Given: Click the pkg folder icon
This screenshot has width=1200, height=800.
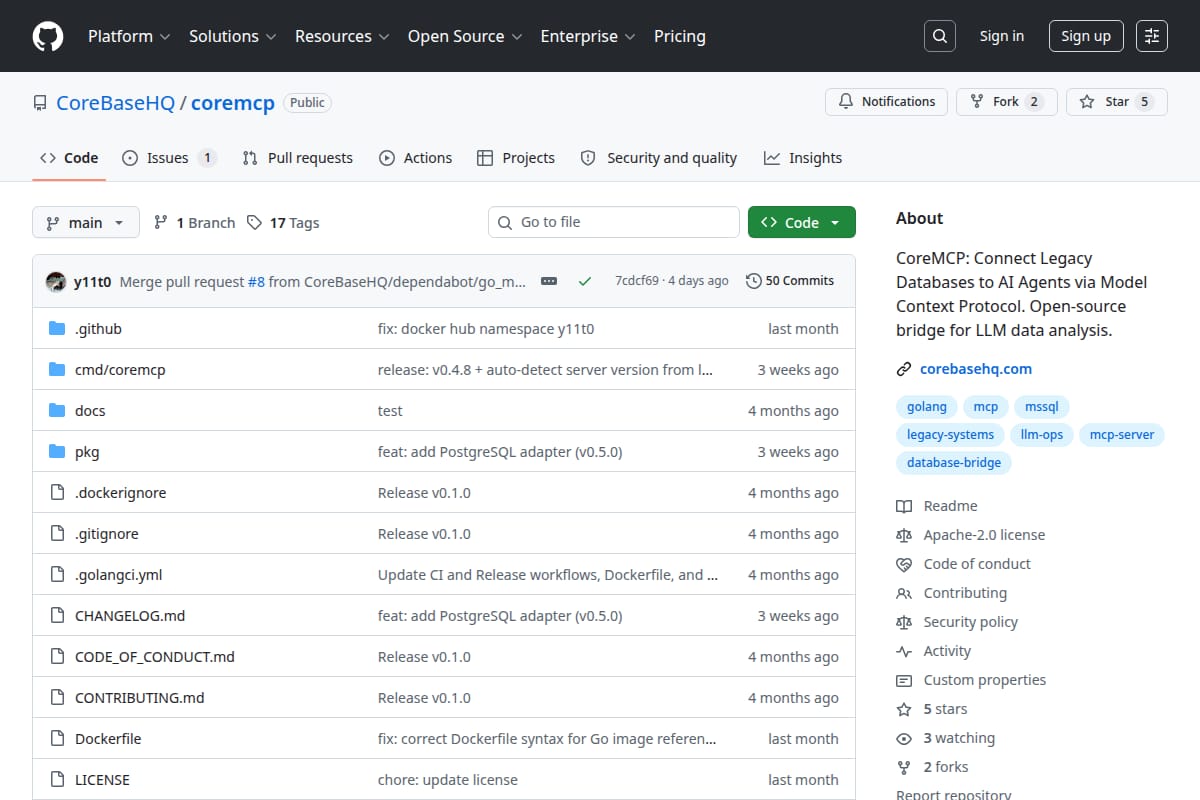Looking at the screenshot, I should (x=57, y=452).
